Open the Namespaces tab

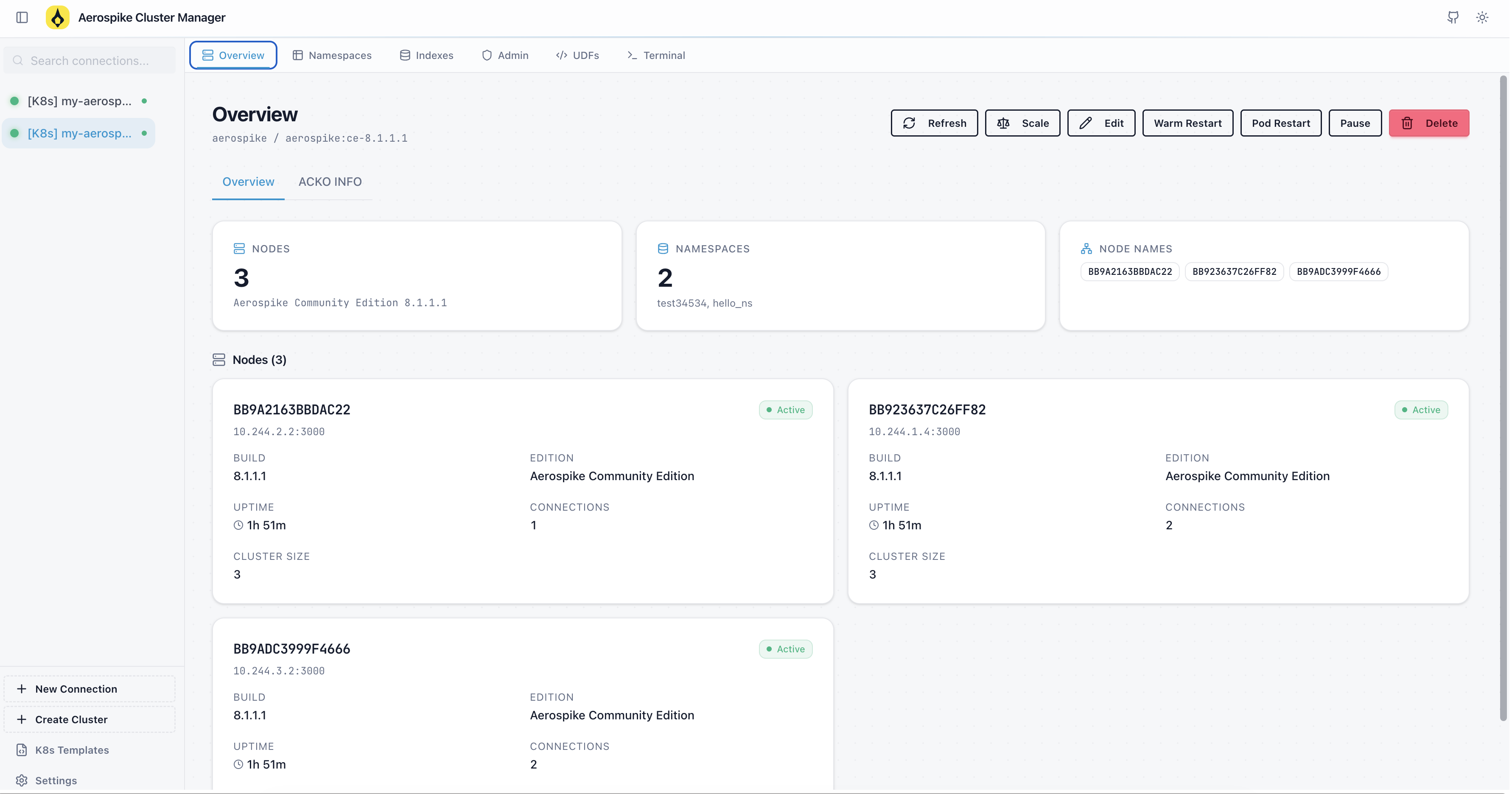332,55
